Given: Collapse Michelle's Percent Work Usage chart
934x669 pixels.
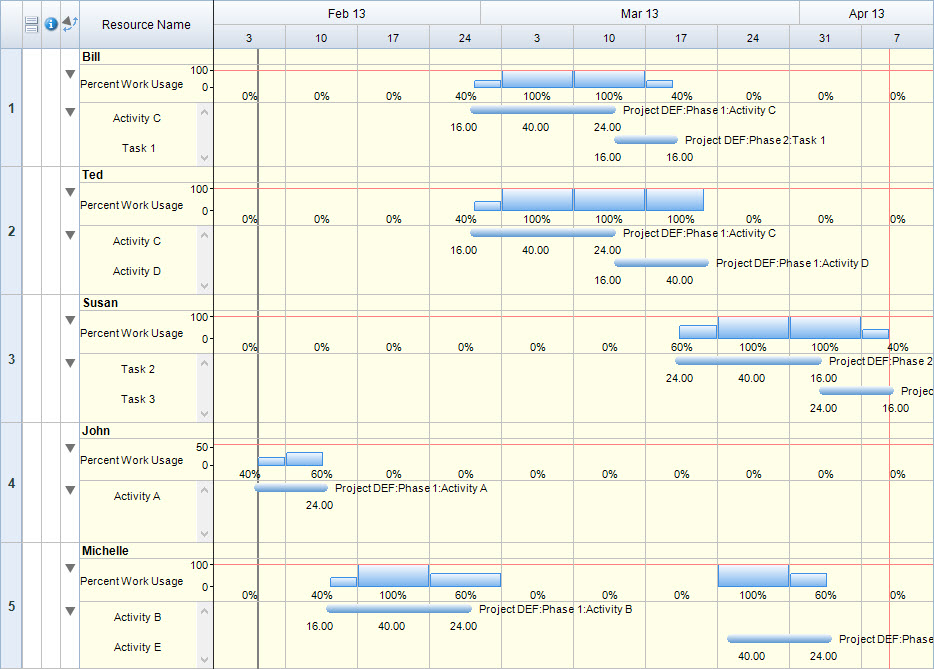Looking at the screenshot, I should 69,568.
